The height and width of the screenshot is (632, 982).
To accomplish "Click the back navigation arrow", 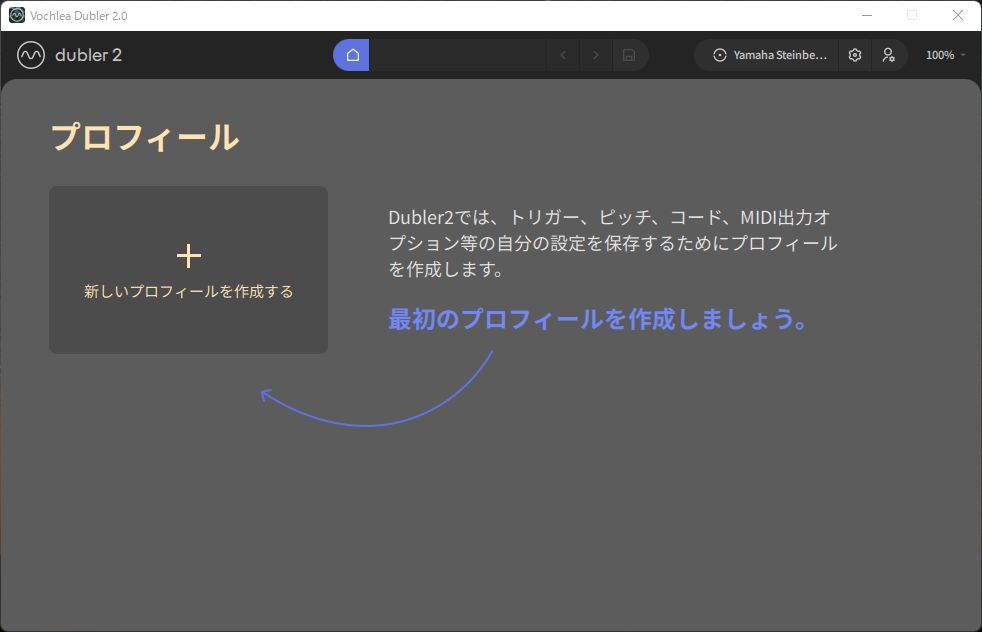I will [563, 55].
